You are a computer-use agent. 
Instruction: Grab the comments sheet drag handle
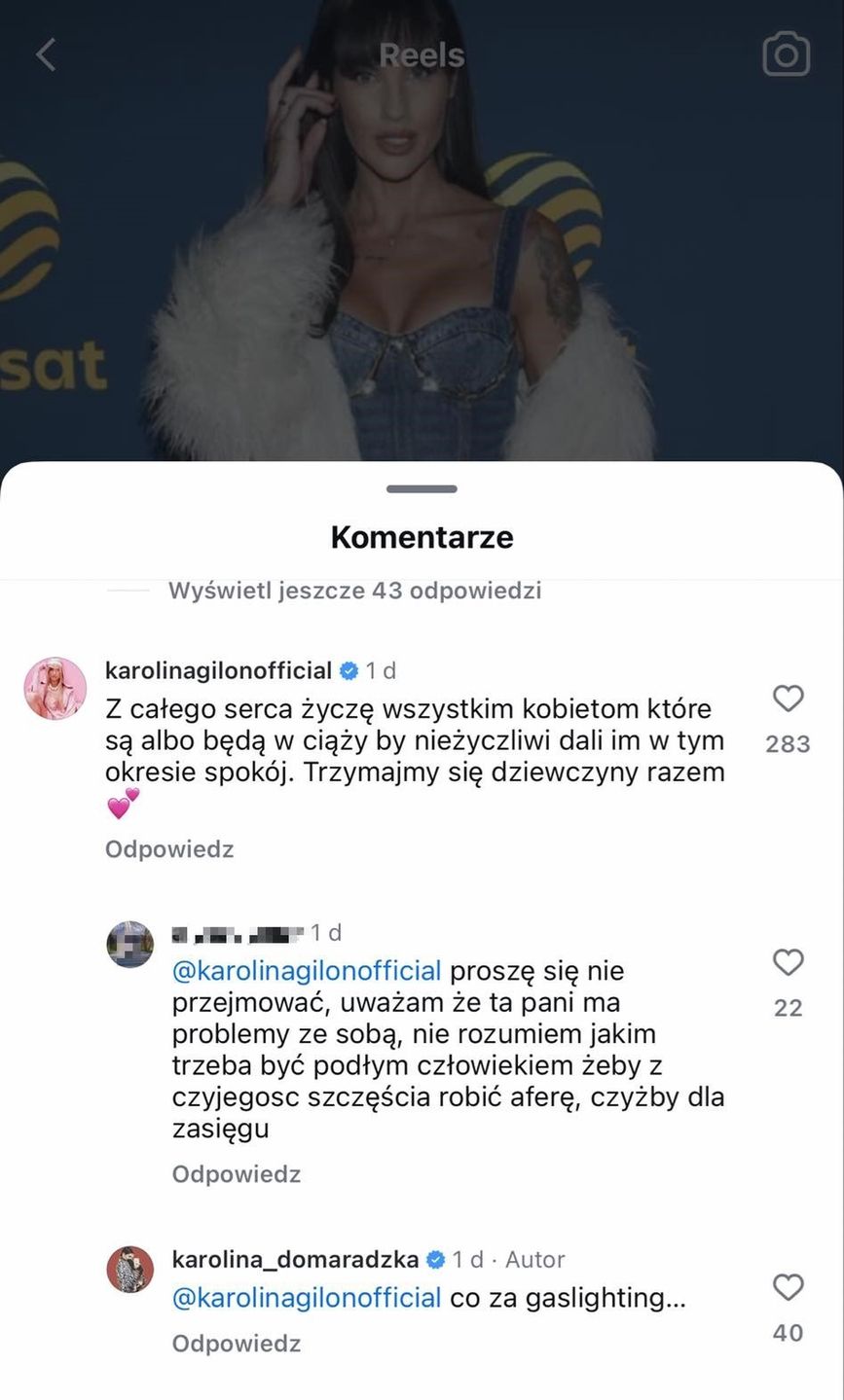pyautogui.click(x=422, y=488)
